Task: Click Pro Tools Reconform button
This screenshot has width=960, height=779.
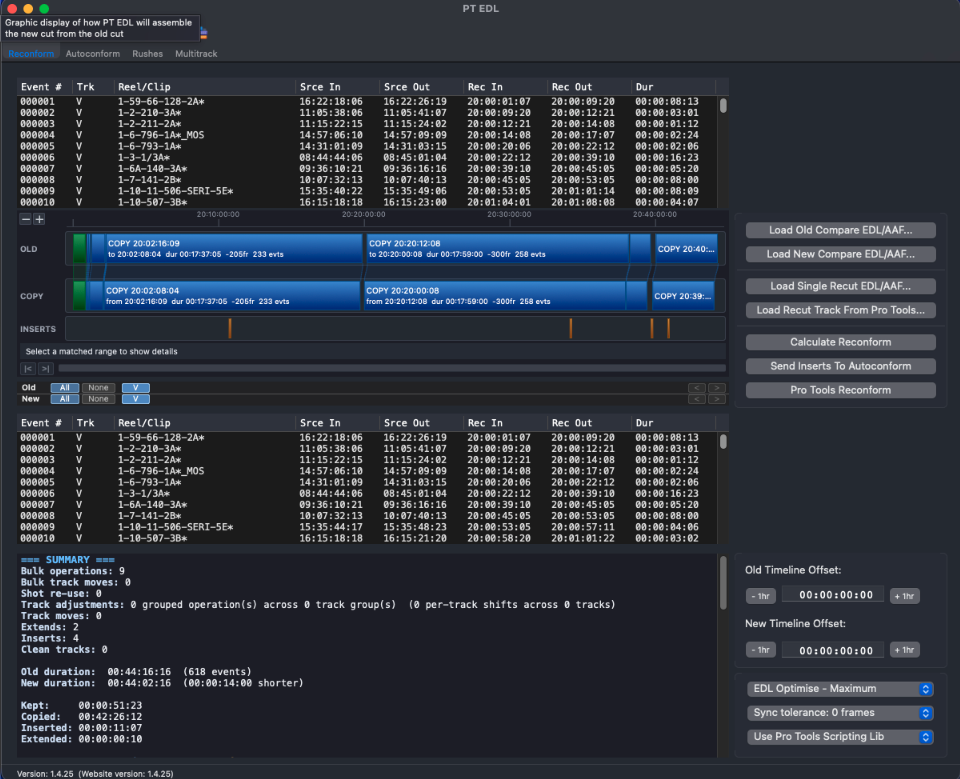Action: pos(841,390)
